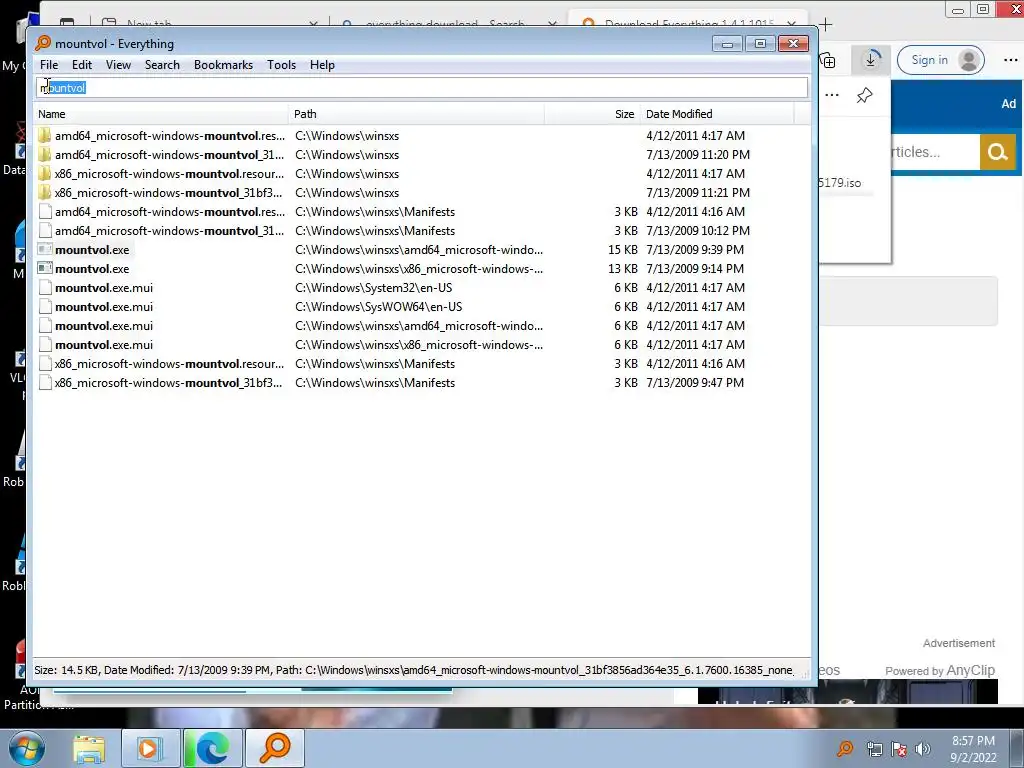Image resolution: width=1024 pixels, height=768 pixels.
Task: Select file icon of amd64 manifest dated 4/12/2011 4:16 AM
Action: click(44, 212)
